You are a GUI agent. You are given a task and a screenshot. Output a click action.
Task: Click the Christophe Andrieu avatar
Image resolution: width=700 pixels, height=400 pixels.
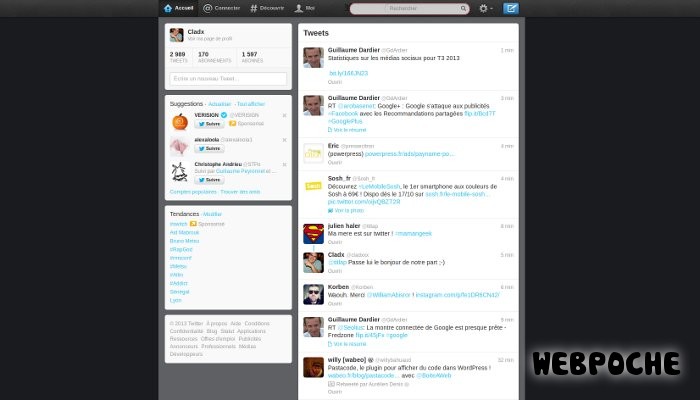(180, 172)
